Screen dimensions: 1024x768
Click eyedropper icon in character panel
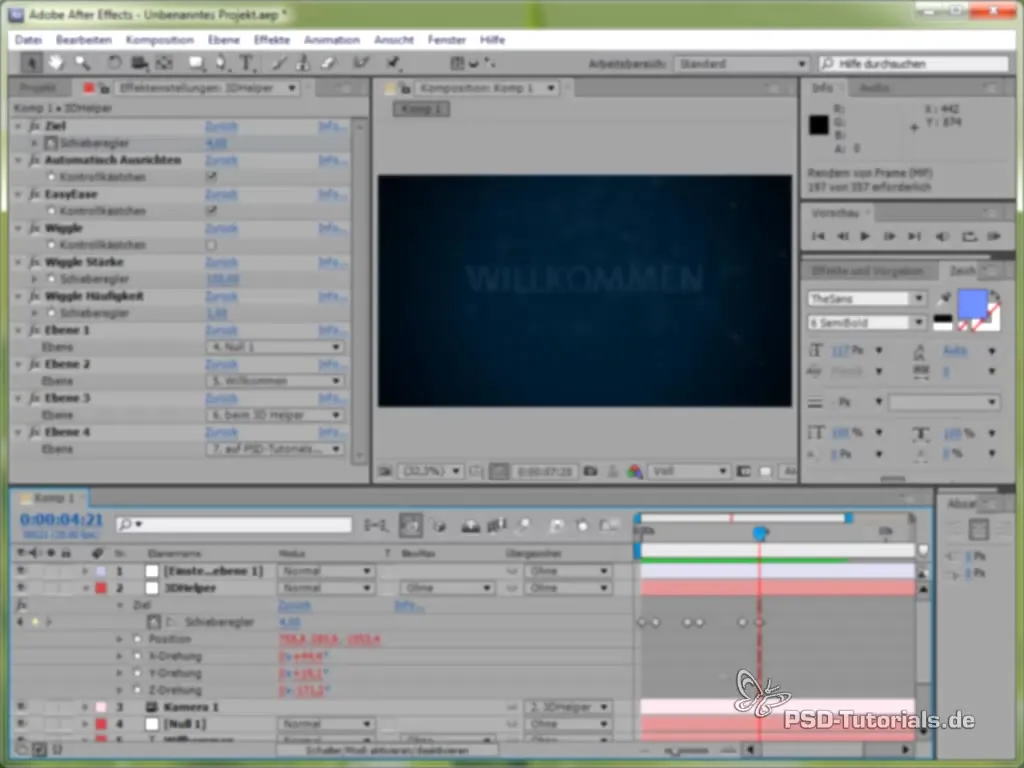(x=944, y=299)
